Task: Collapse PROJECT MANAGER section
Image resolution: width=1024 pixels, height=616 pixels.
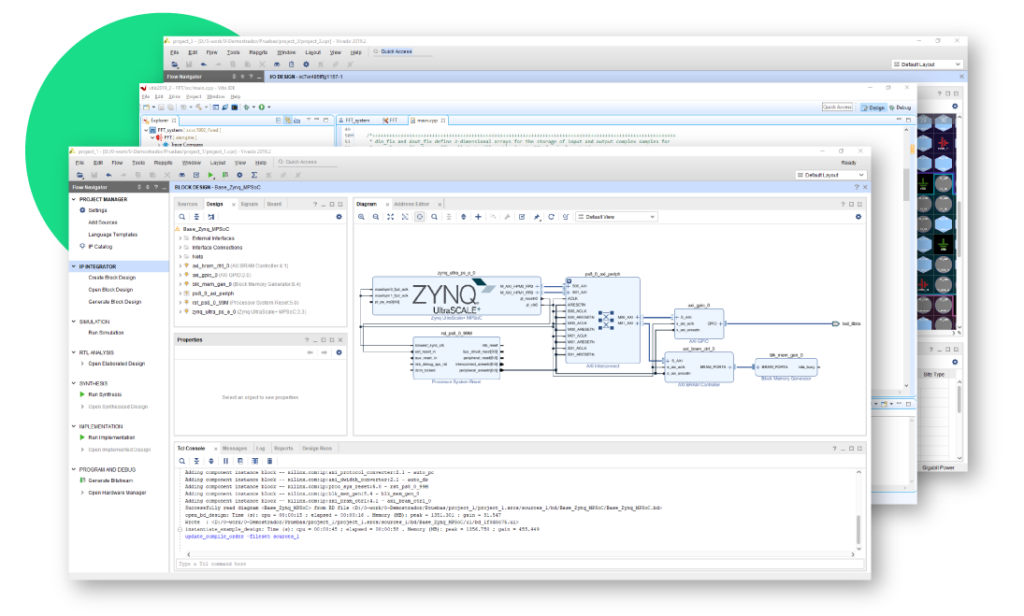Action: point(74,199)
